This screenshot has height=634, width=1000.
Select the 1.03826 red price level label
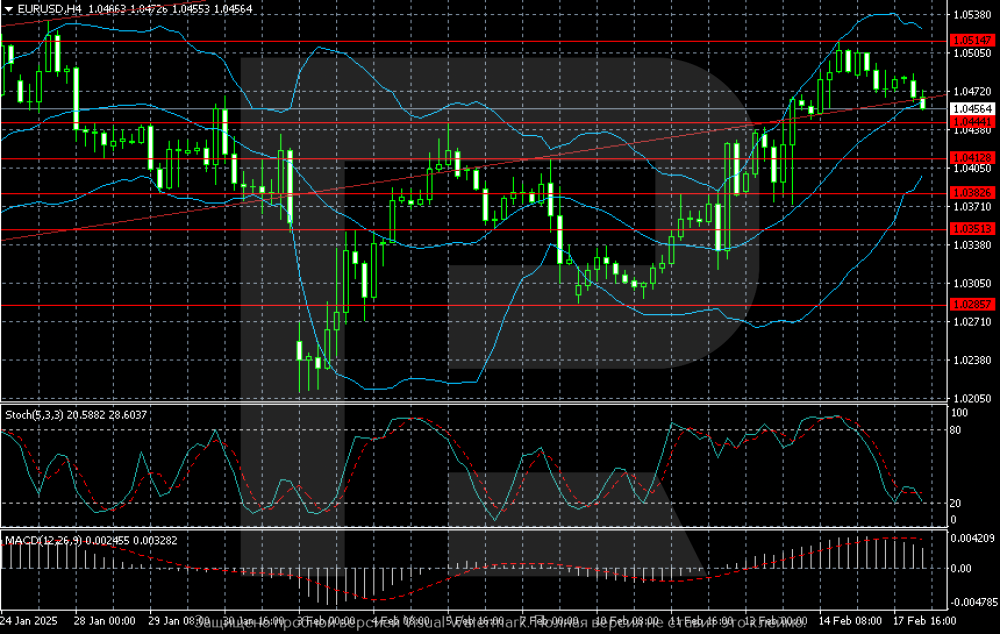tap(972, 193)
